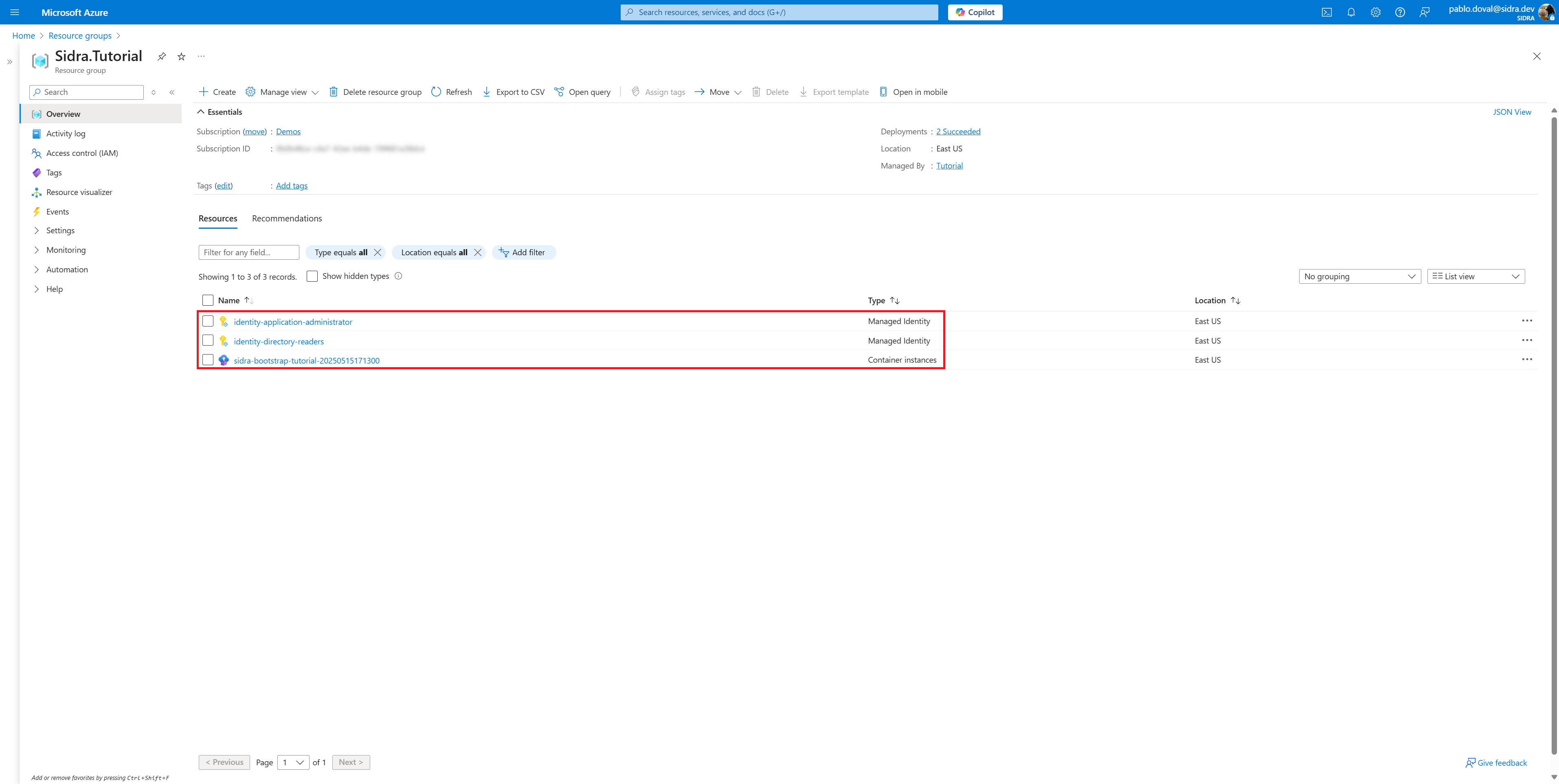Open portal settings via the gear icon
The image size is (1559, 784).
point(1376,12)
